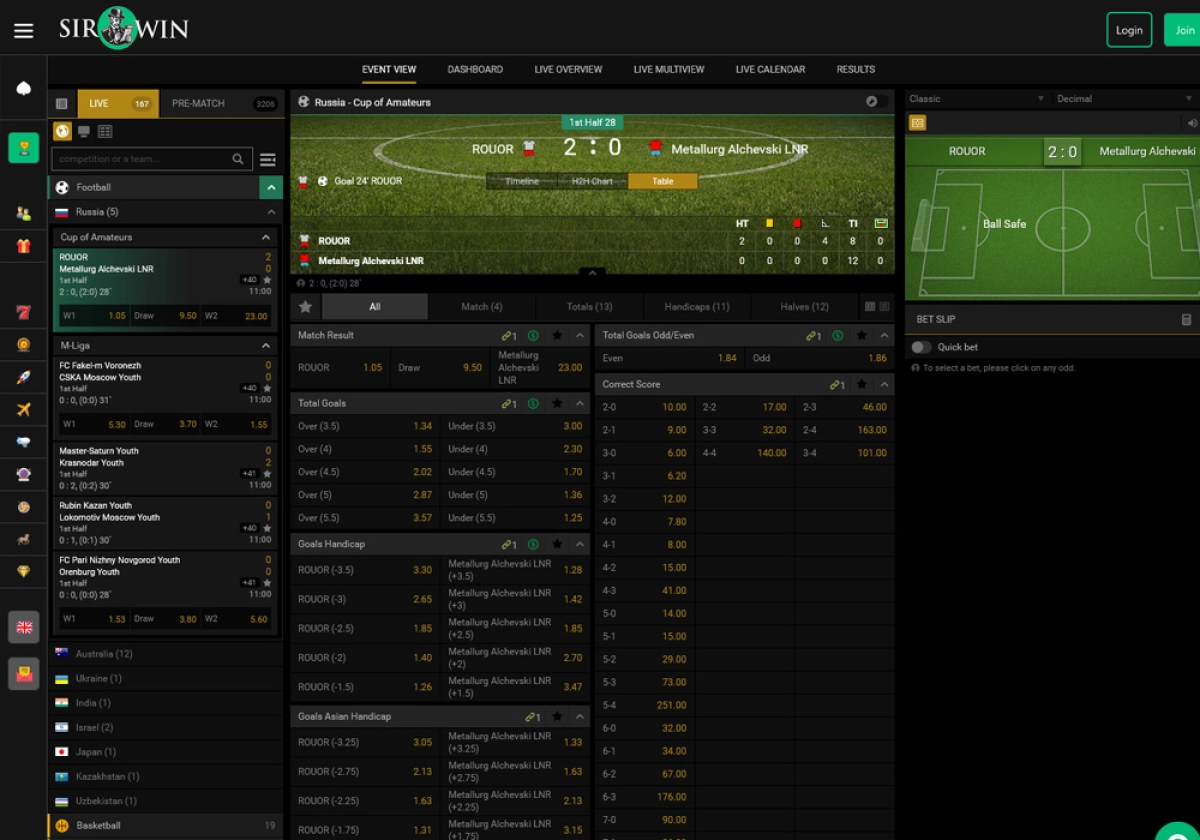Expand Japan (1) country row
1200x840 pixels.
pos(165,752)
